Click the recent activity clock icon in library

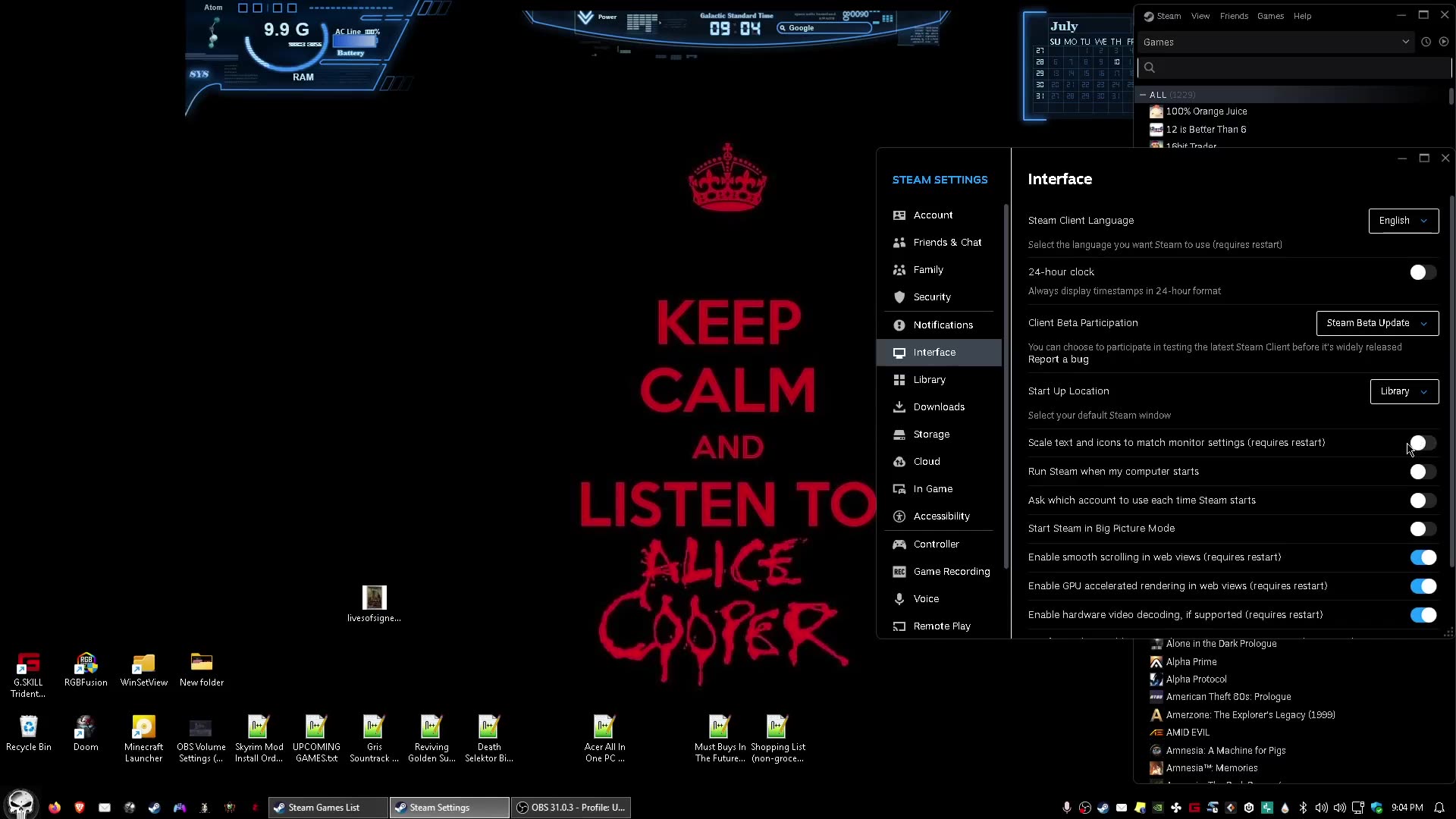[1426, 42]
